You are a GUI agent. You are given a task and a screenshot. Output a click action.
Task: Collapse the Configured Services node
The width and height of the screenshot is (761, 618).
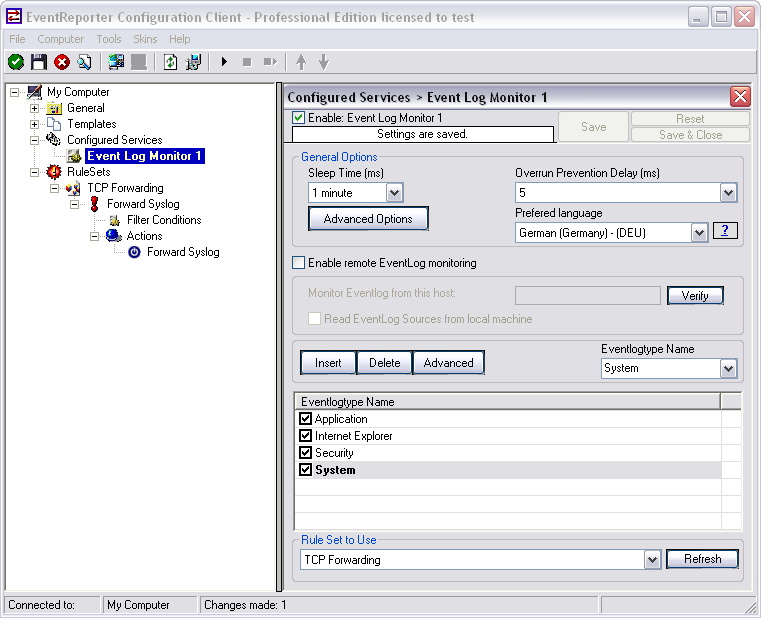[x=34, y=140]
